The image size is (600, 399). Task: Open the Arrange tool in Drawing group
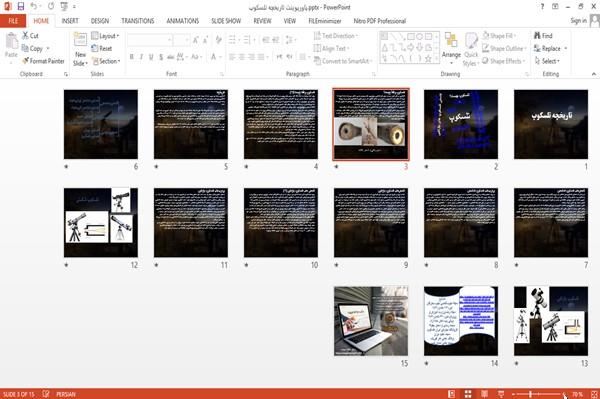pos(451,49)
